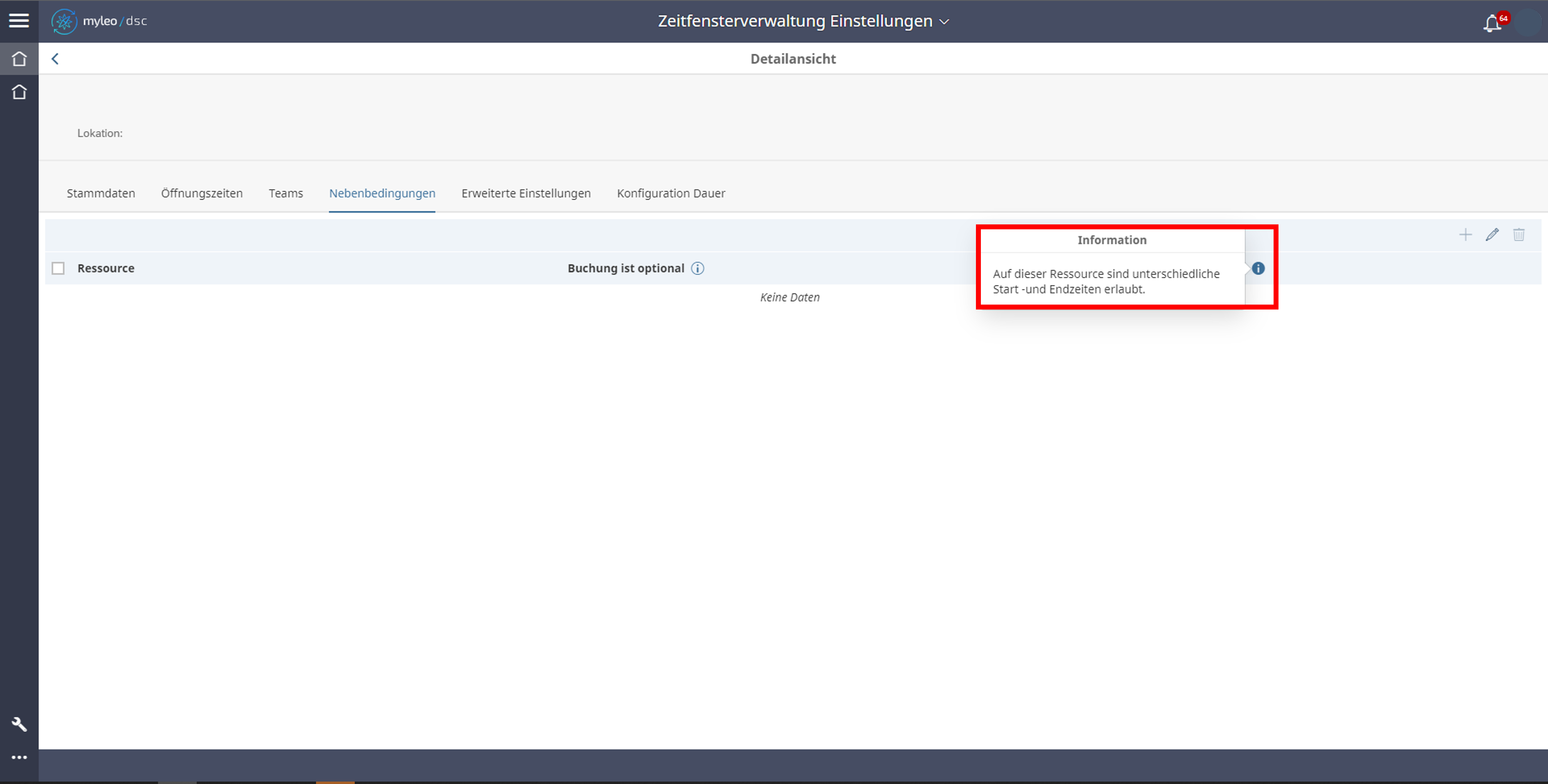Toggle the select-all checkbox beside Ressource
This screenshot has width=1548, height=784.
tap(58, 268)
